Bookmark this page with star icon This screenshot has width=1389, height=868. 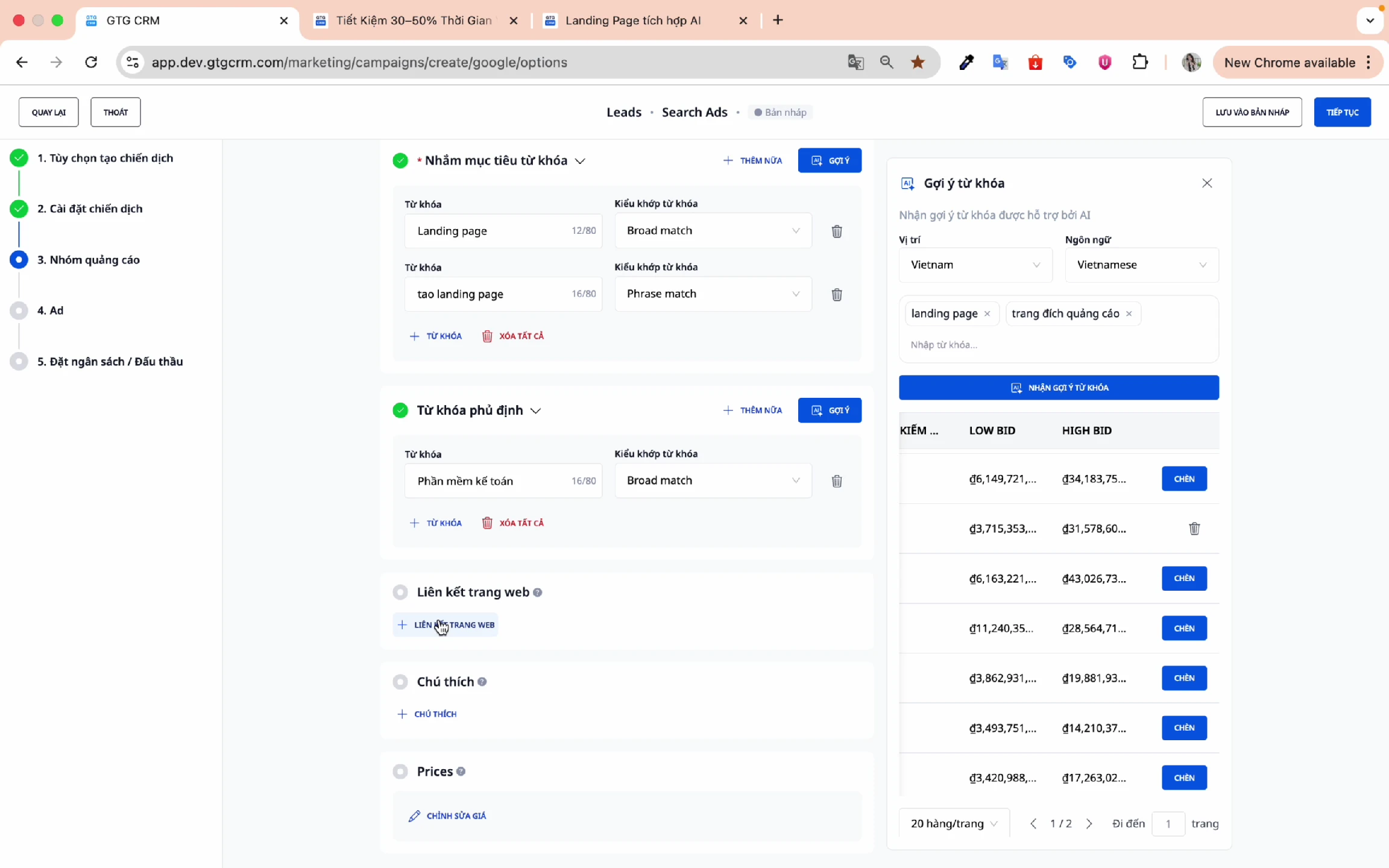coord(918,62)
